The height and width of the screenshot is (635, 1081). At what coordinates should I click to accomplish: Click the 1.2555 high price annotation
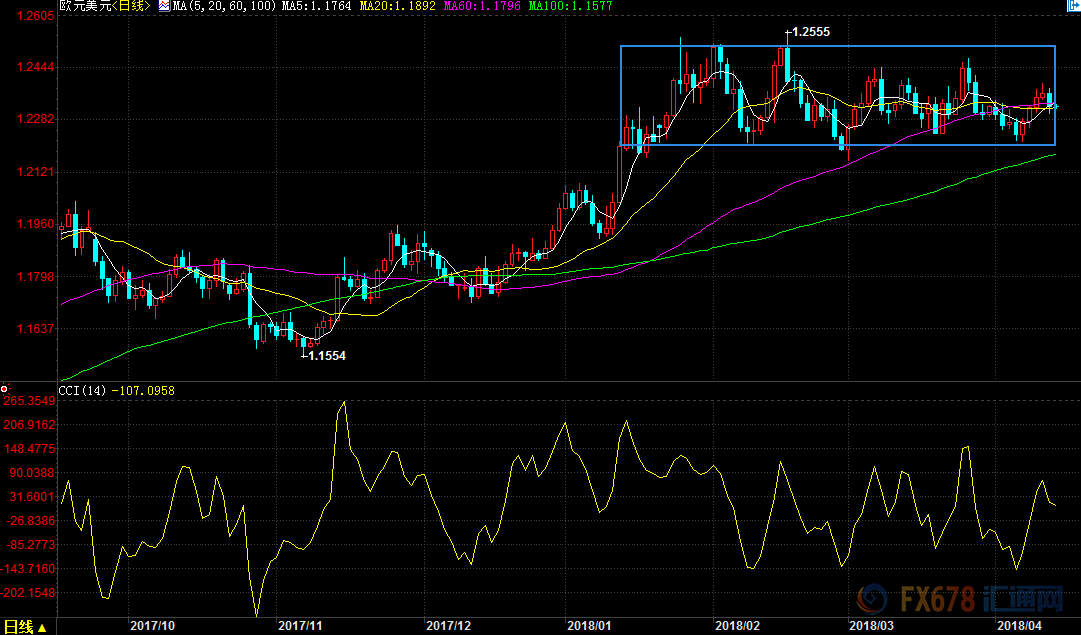click(x=810, y=32)
